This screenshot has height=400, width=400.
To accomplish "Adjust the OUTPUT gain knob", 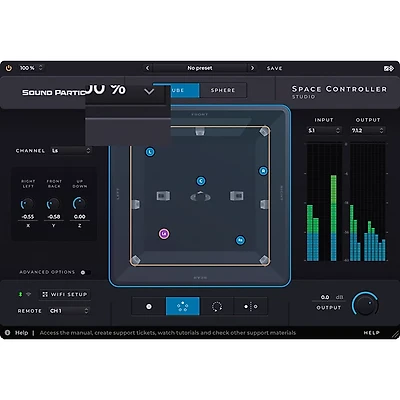I will [366, 304].
